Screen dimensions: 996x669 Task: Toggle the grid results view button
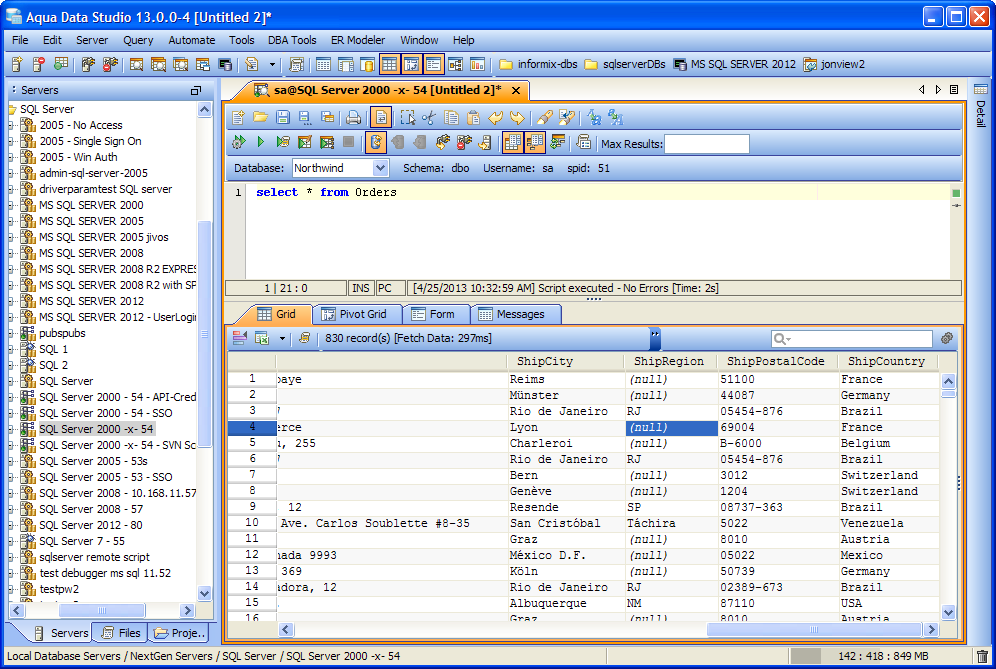point(513,142)
